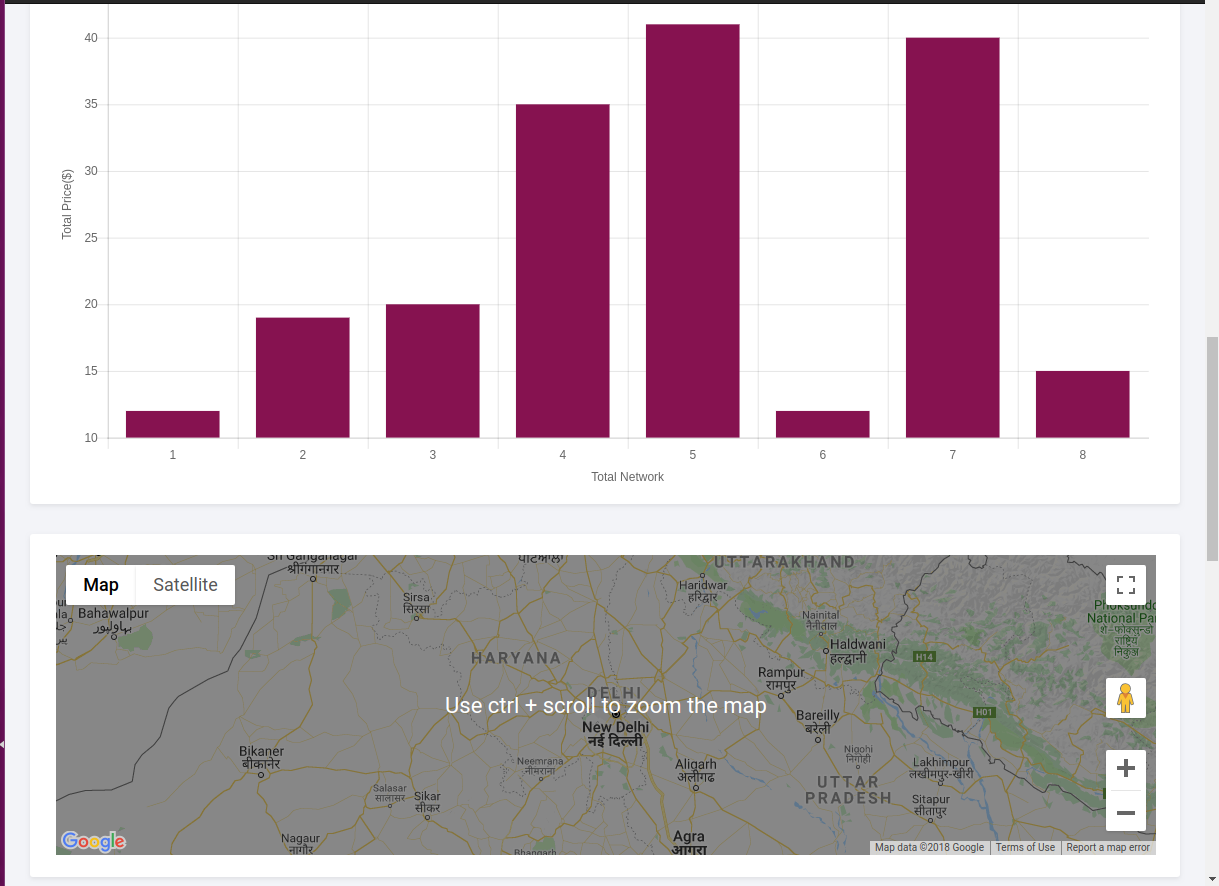Click the bar for network 6
Image resolution: width=1219 pixels, height=886 pixels.
pos(823,424)
